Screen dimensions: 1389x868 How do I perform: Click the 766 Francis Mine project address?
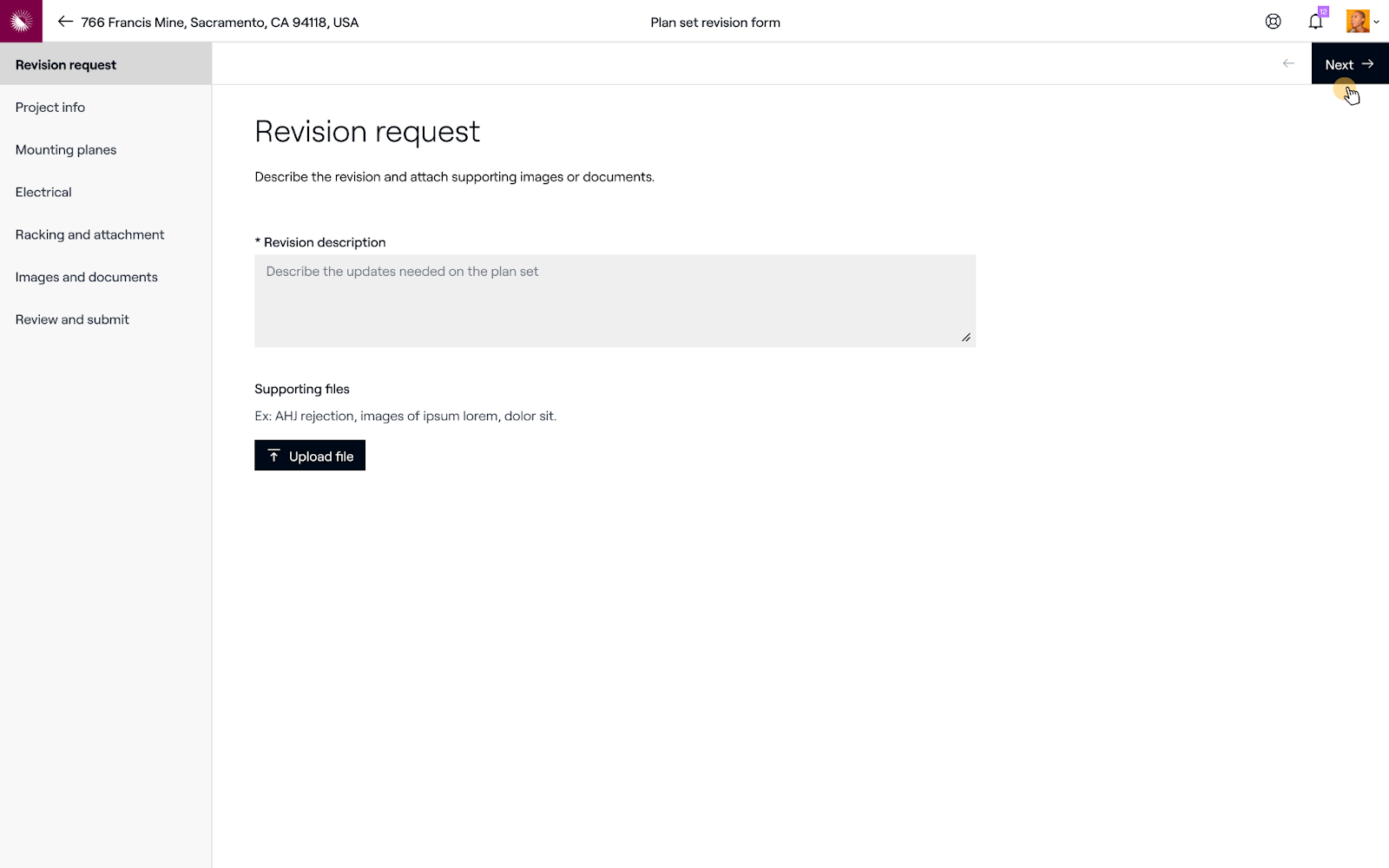(220, 23)
